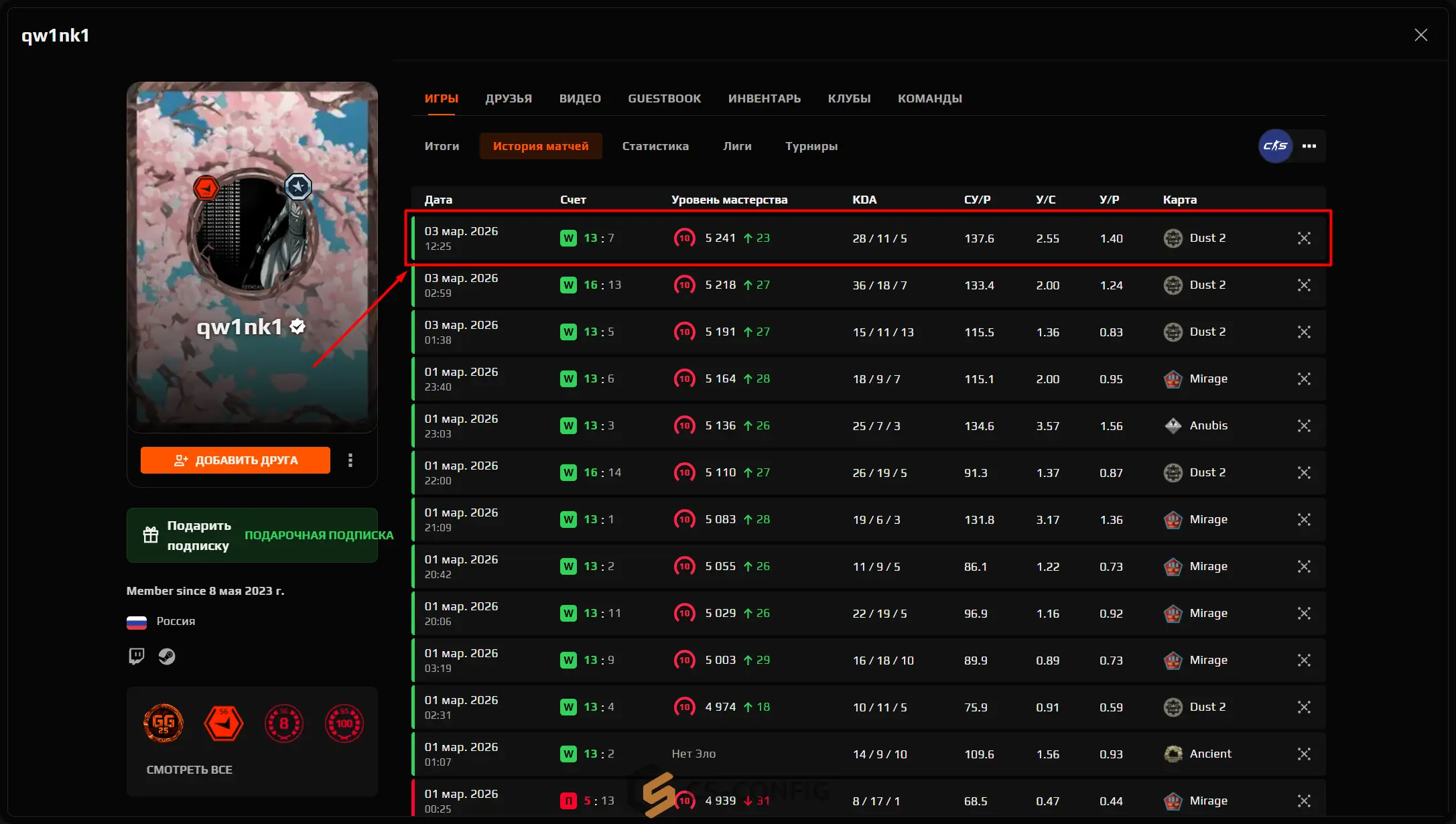Select the Статистика sub-tab
This screenshot has height=824, width=1456.
tap(655, 146)
